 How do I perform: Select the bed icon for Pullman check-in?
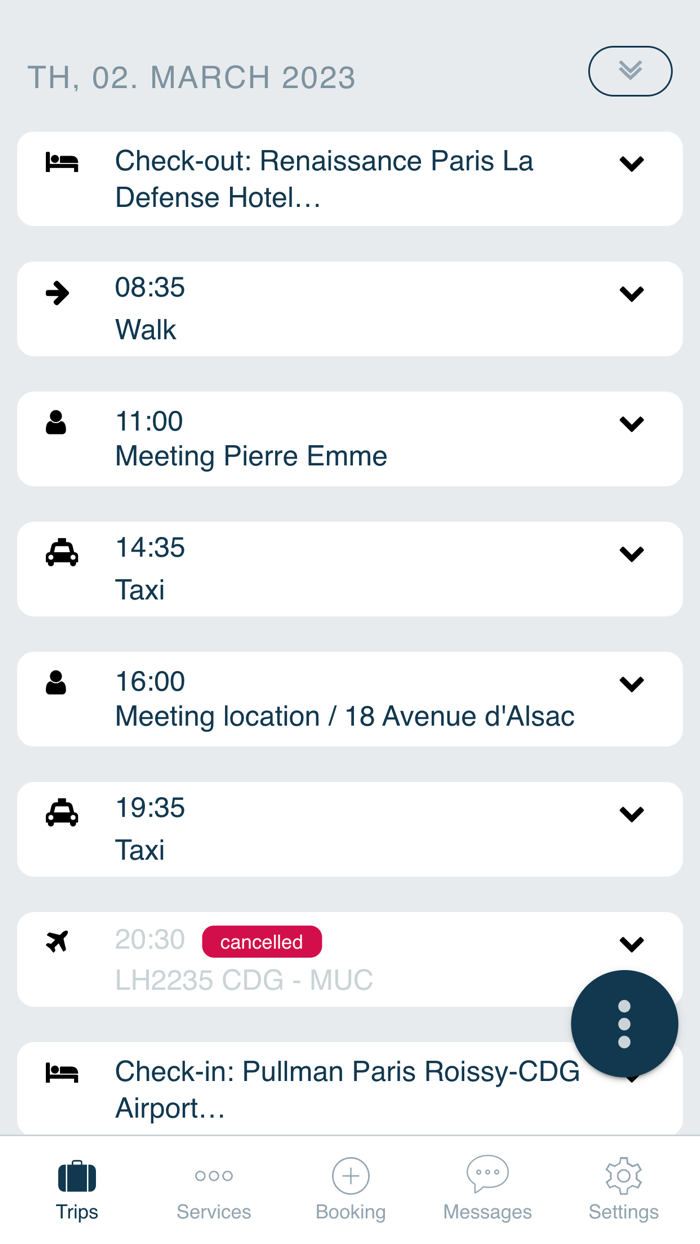pos(60,1071)
